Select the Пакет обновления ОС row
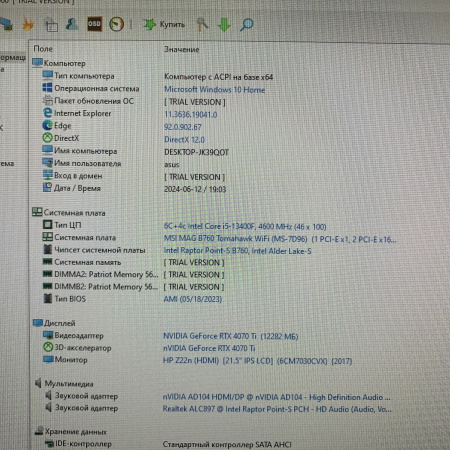 click(x=134, y=101)
